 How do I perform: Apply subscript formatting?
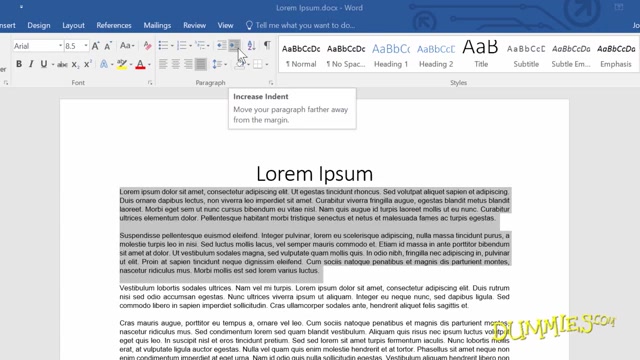75,64
